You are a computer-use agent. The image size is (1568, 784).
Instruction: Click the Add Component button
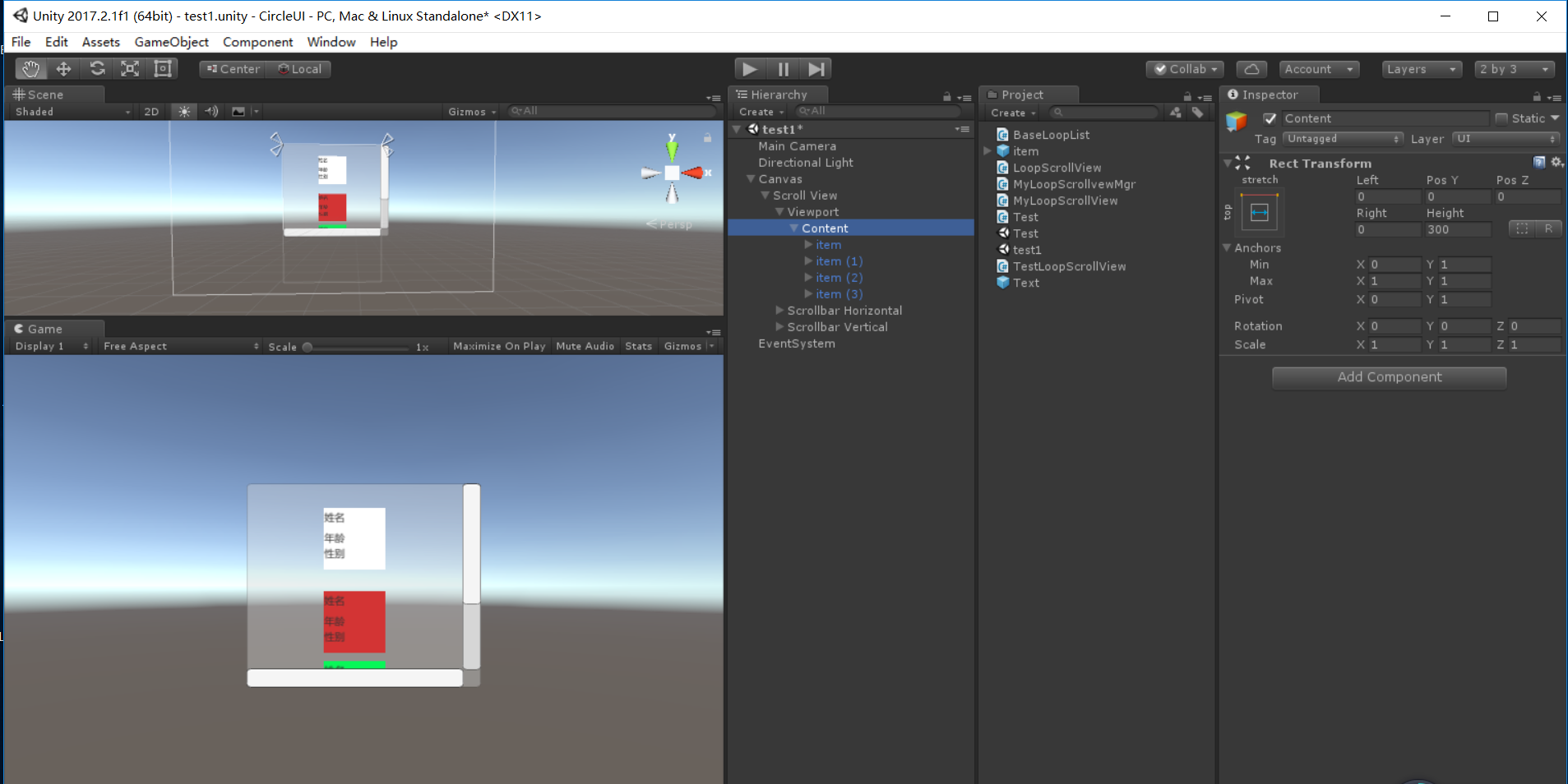pos(1390,377)
